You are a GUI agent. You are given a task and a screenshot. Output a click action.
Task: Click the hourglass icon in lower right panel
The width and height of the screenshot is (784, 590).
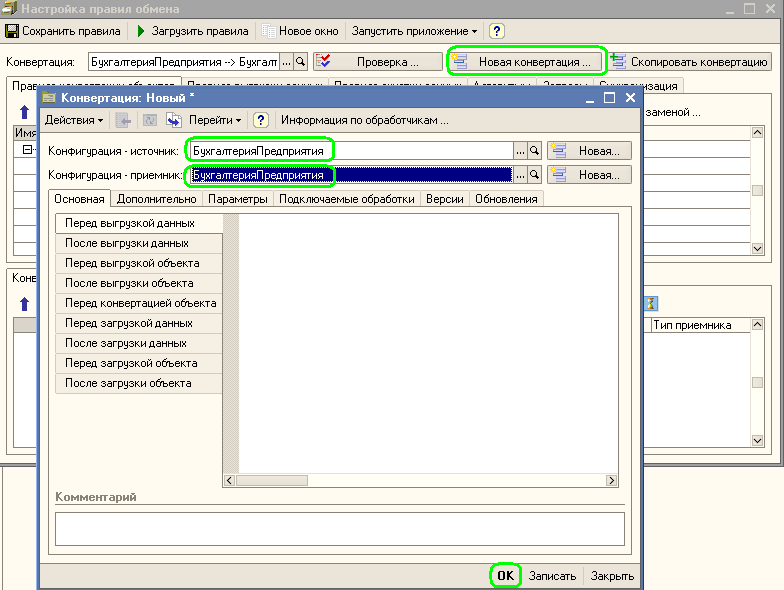[650, 304]
